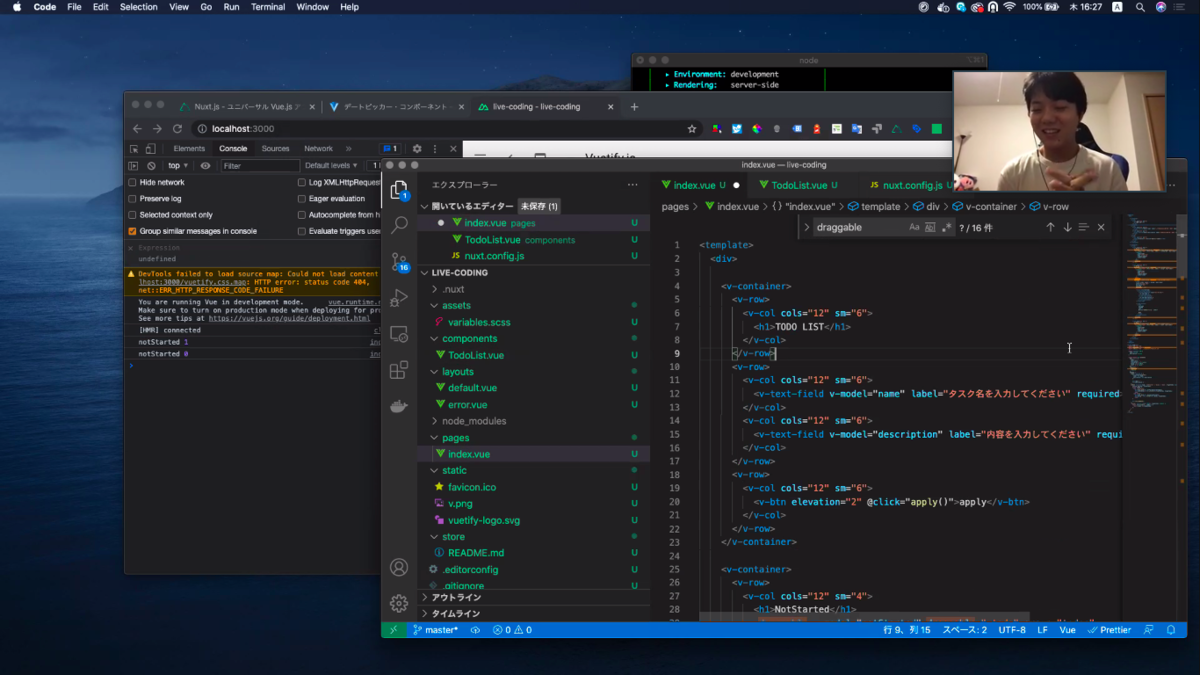Uncheck Group similar messages in console

click(x=132, y=231)
